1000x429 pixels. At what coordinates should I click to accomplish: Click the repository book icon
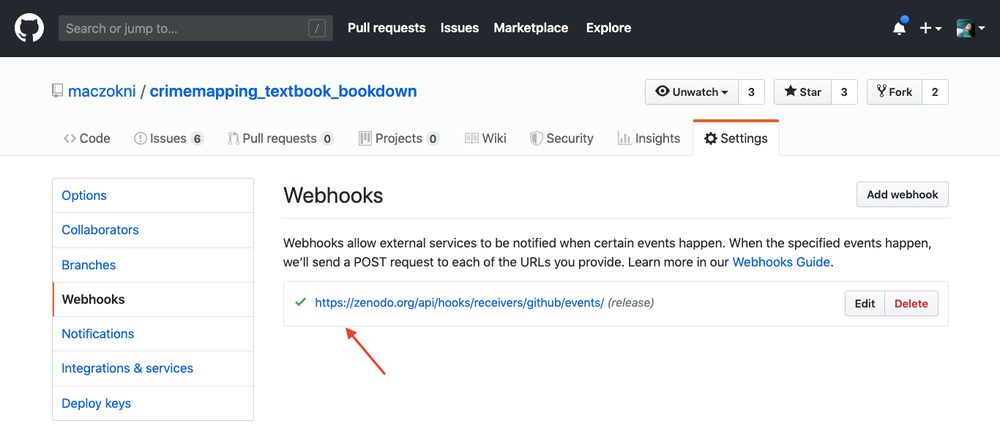click(x=58, y=91)
